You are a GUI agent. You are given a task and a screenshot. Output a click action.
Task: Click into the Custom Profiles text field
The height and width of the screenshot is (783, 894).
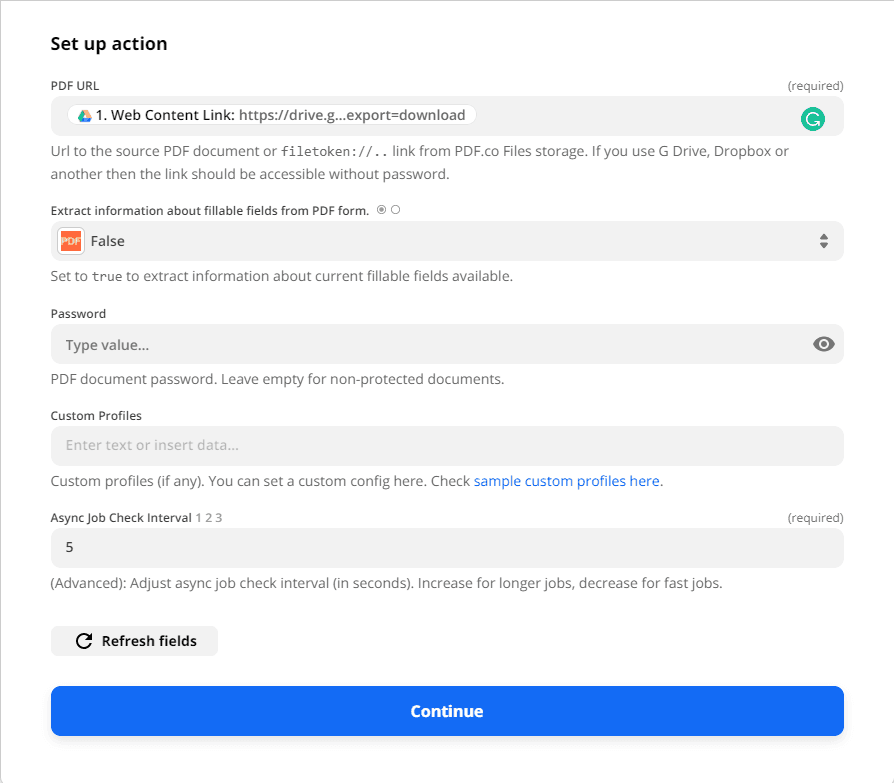446,445
